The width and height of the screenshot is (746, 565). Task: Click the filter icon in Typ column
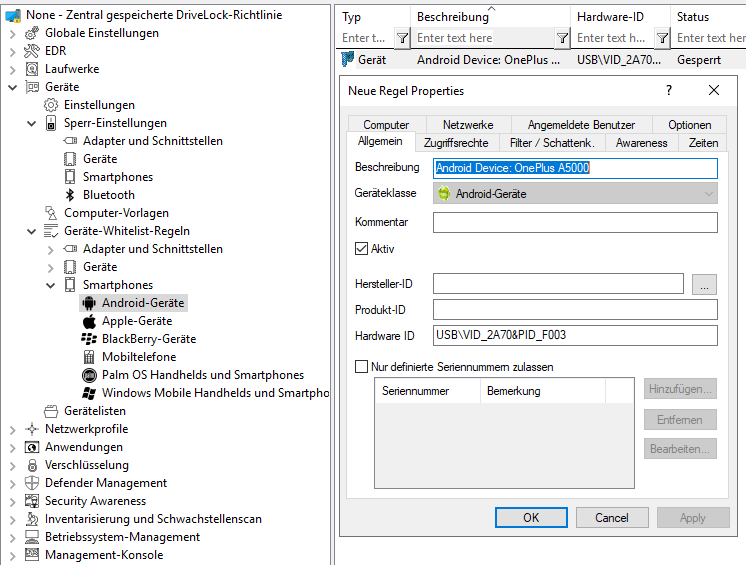click(402, 38)
